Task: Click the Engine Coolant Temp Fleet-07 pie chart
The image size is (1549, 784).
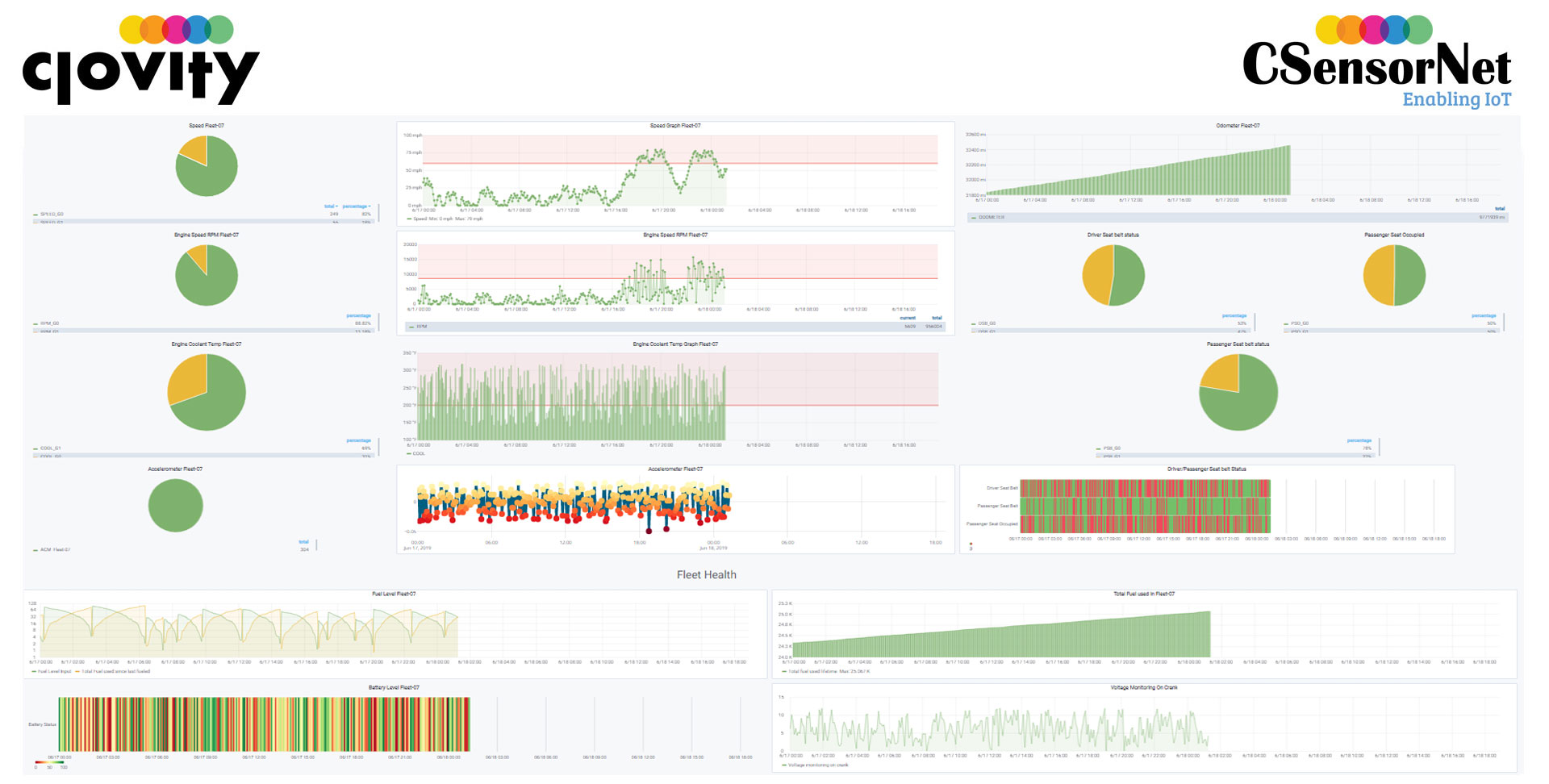Action: [x=207, y=392]
